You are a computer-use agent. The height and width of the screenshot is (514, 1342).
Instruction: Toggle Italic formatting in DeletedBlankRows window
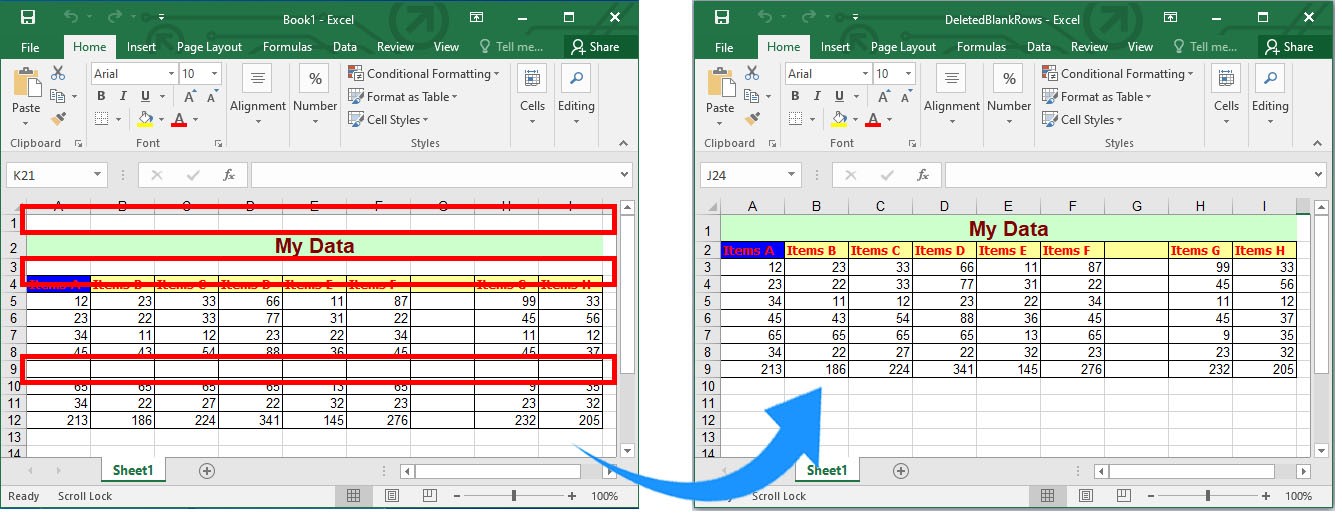point(817,96)
